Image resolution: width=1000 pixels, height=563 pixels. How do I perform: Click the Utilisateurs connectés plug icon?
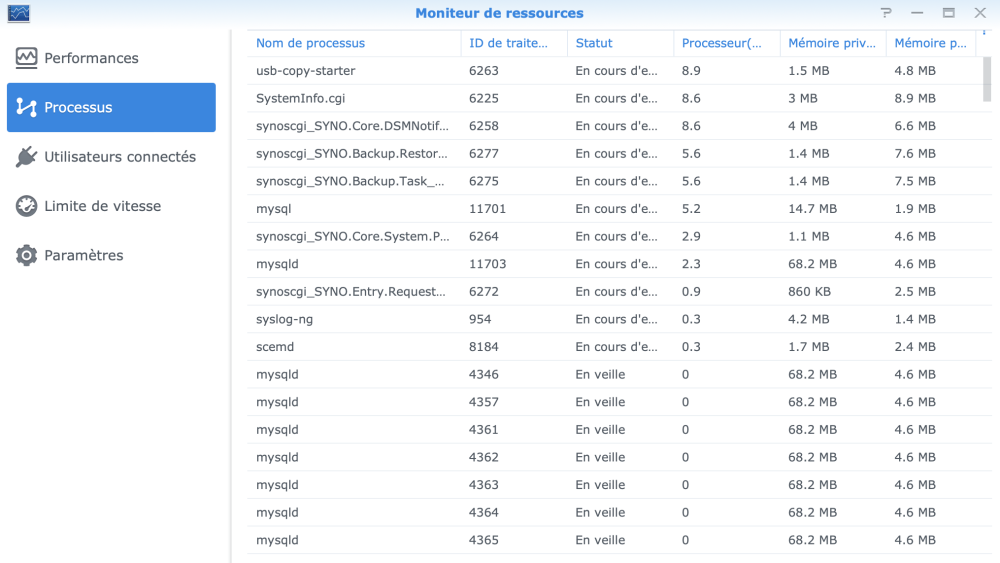[26, 157]
